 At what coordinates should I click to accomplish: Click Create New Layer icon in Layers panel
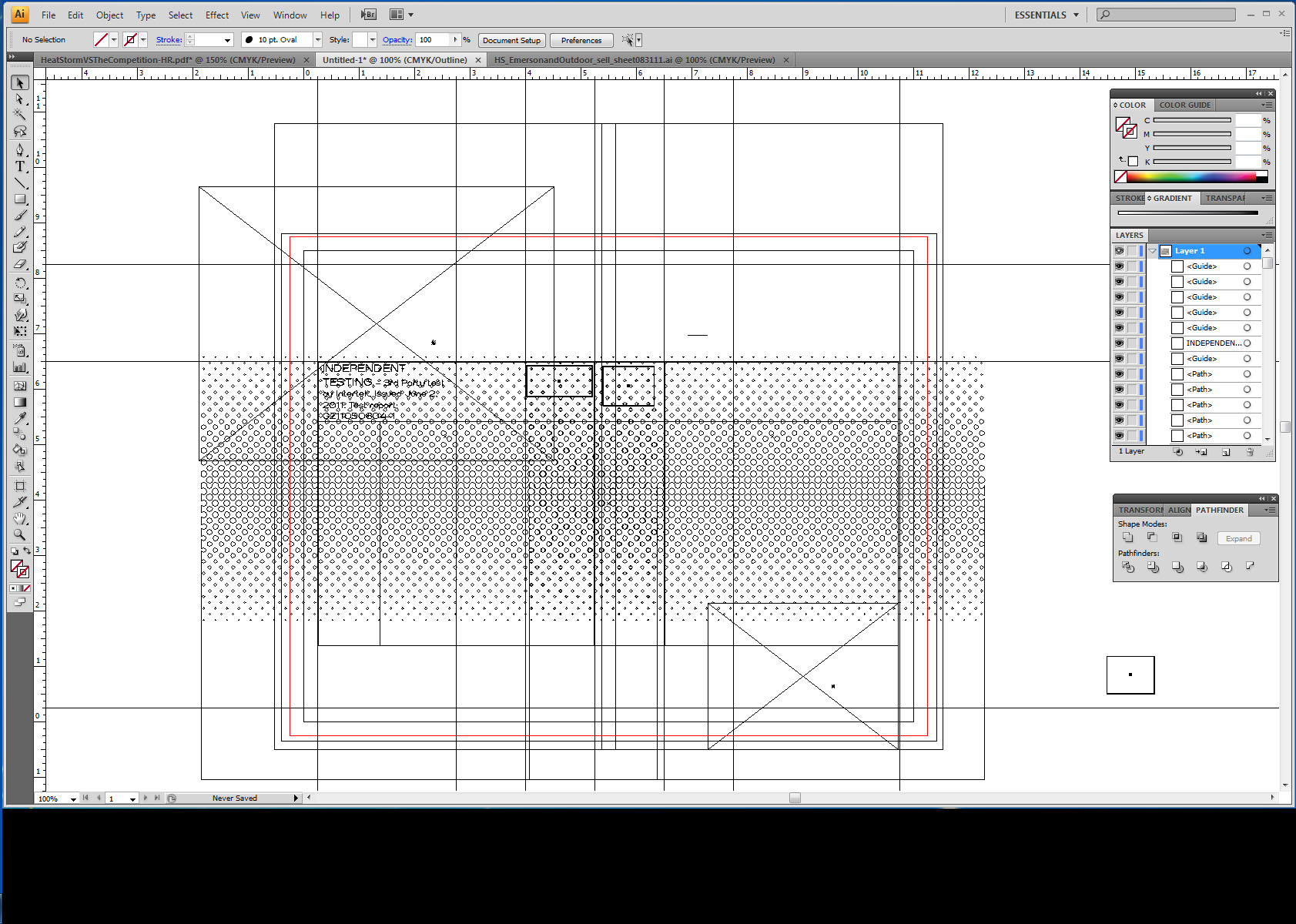coord(1226,452)
